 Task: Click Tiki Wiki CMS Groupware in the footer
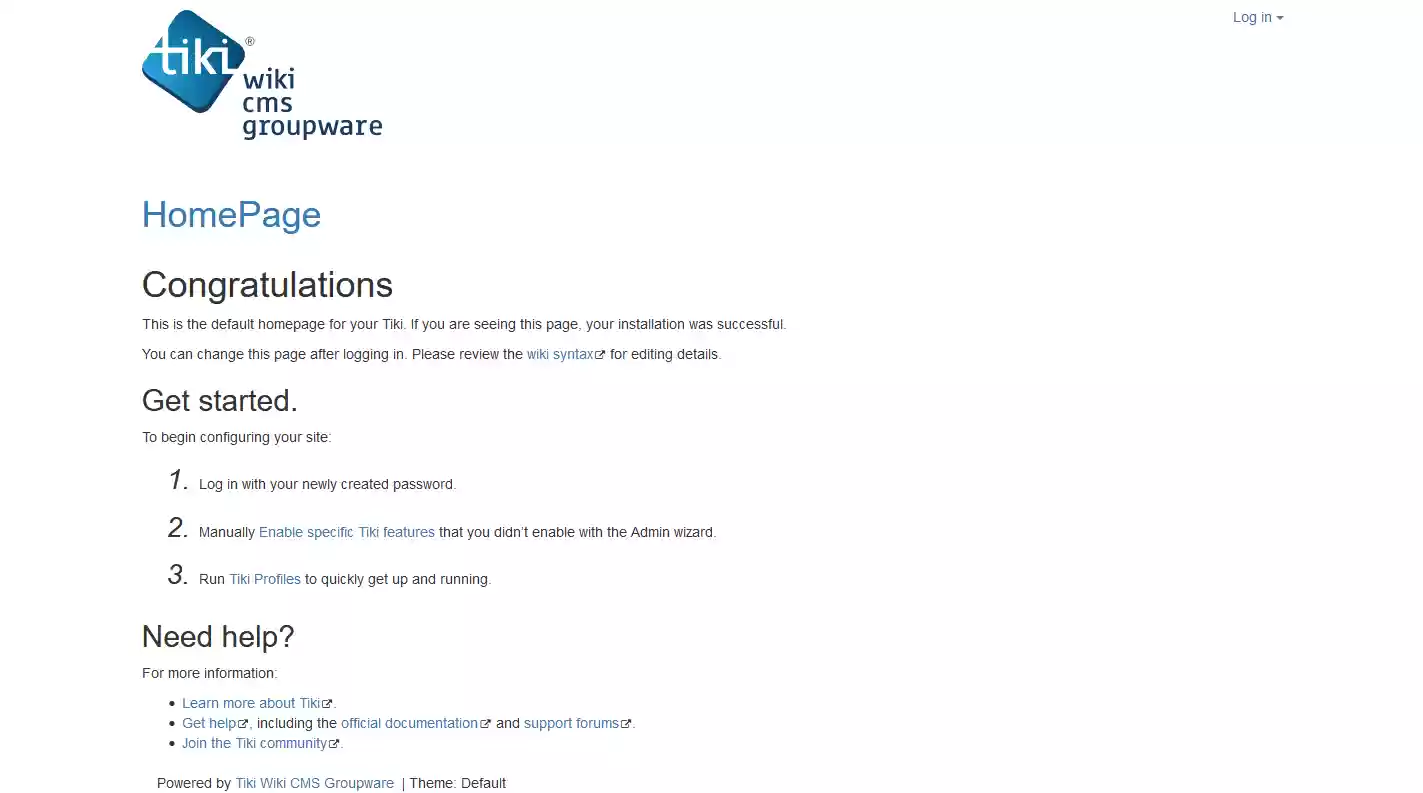click(x=314, y=782)
